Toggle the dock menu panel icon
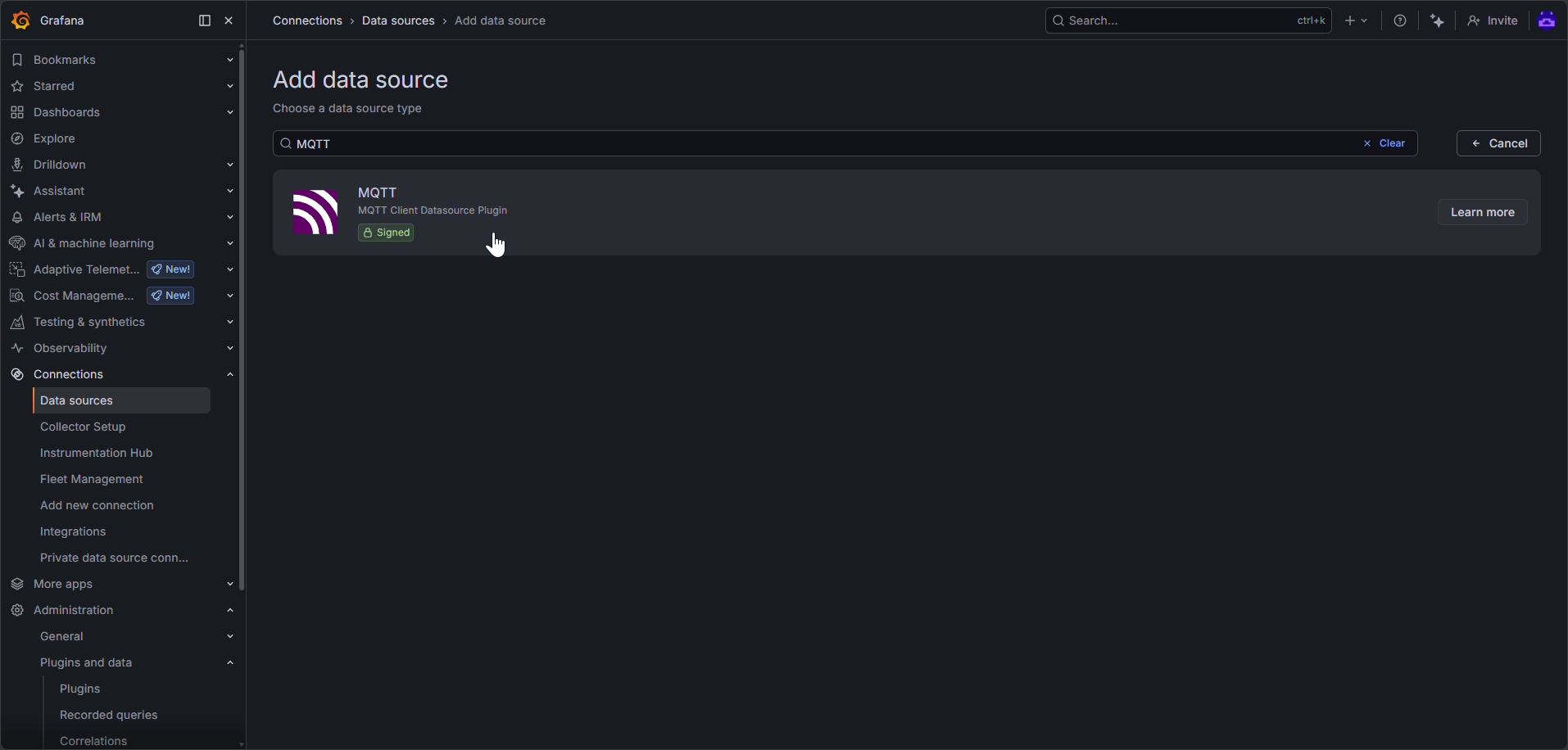Viewport: 1568px width, 750px height. click(x=205, y=20)
